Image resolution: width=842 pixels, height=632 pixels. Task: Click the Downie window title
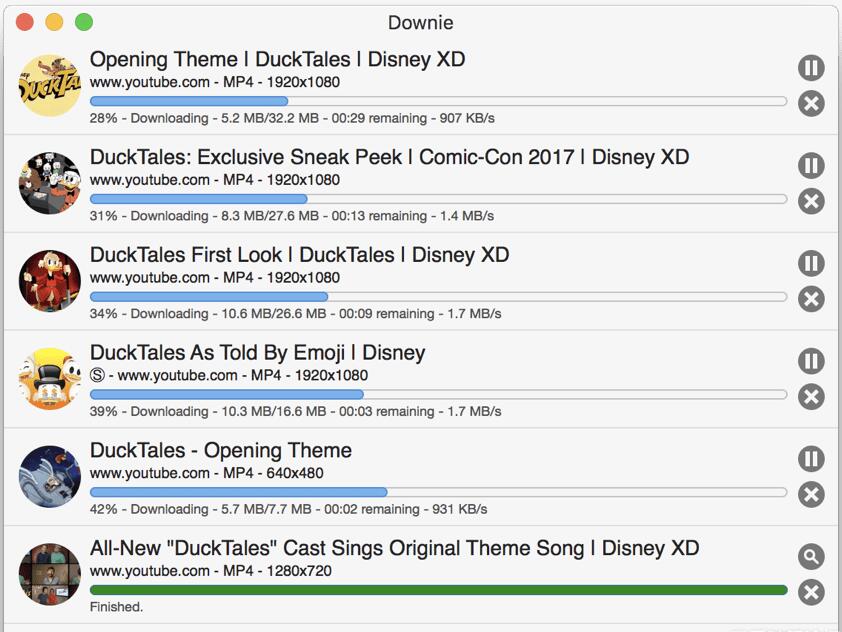click(x=420, y=23)
